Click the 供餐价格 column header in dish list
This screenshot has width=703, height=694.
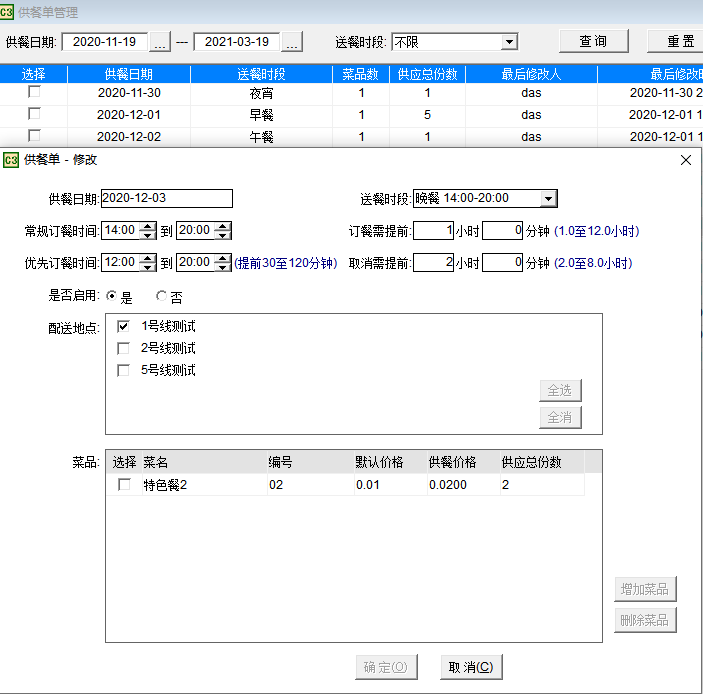tap(452, 462)
